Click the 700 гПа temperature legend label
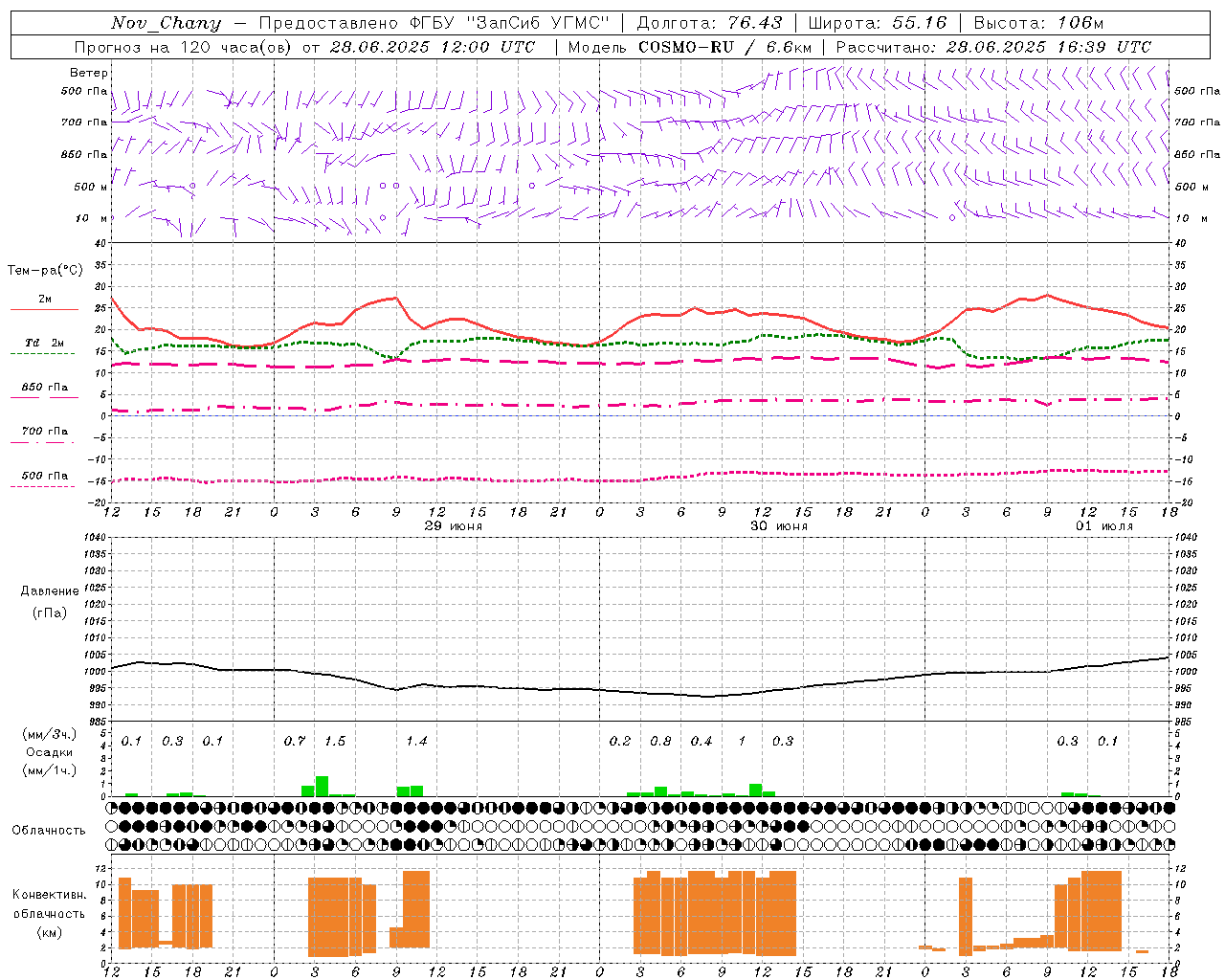This screenshot has height=980, width=1225. (45, 431)
